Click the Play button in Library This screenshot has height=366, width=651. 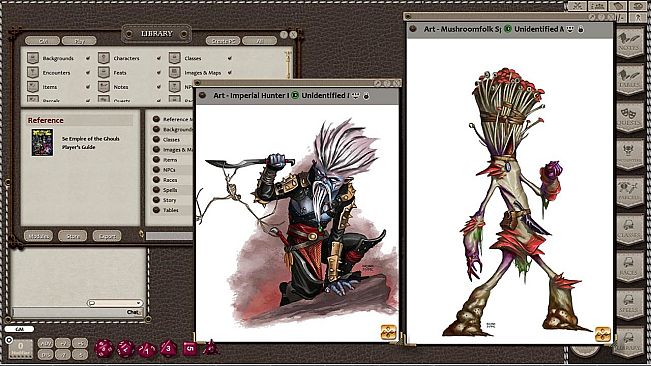(79, 41)
